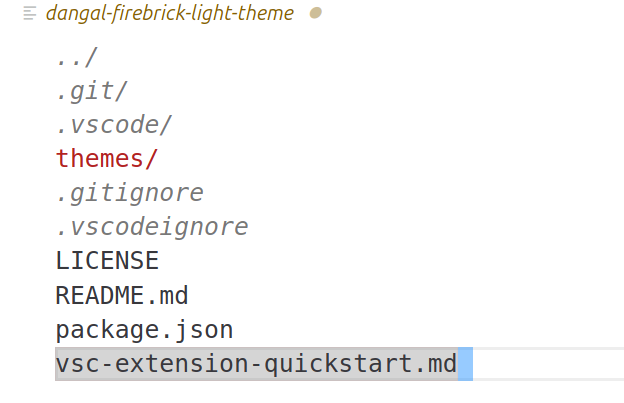This screenshot has height=403, width=624.
Task: Open the README.md file
Action: tap(122, 296)
